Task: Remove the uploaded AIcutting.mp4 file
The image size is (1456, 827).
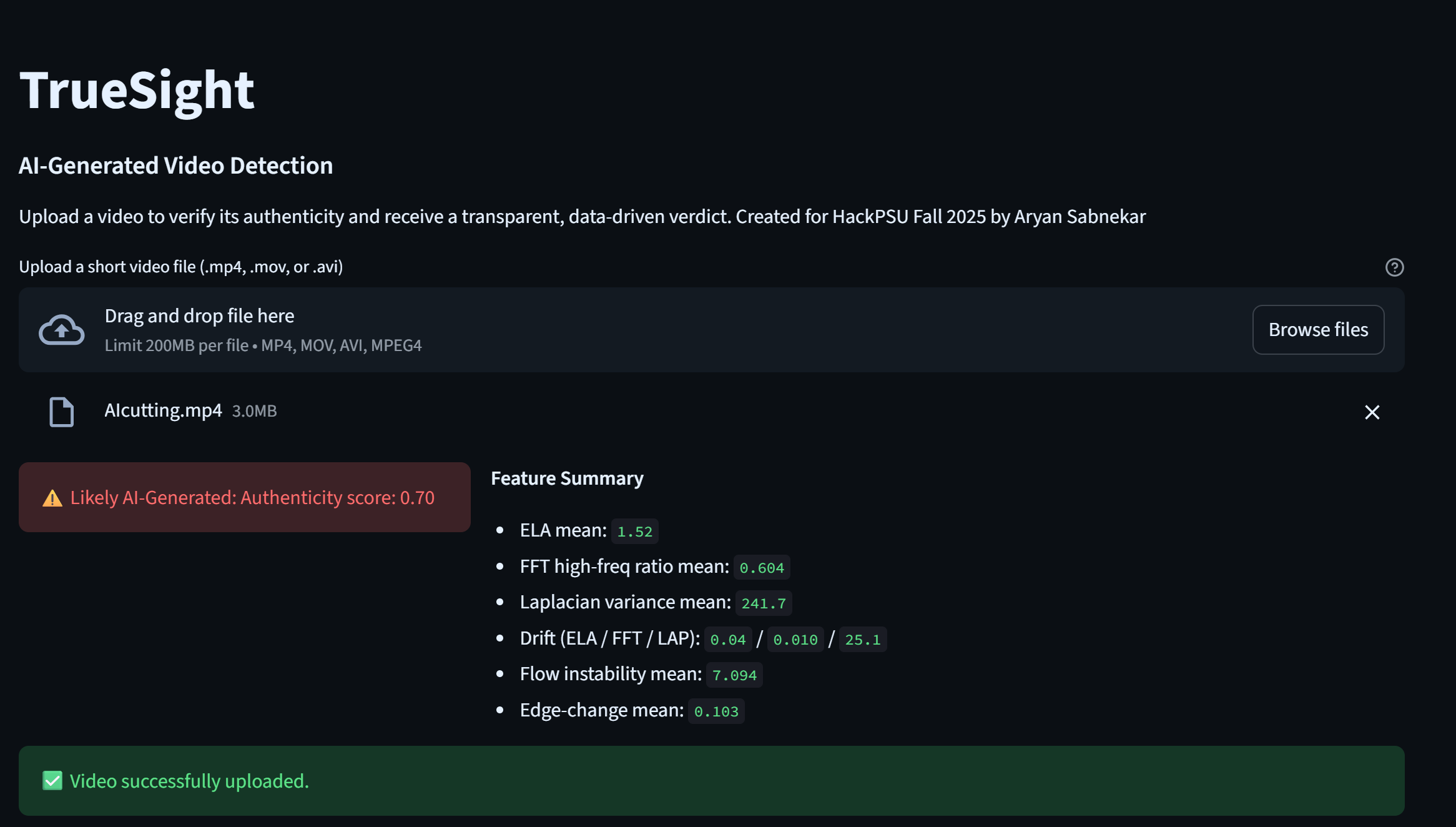Action: 1372,412
